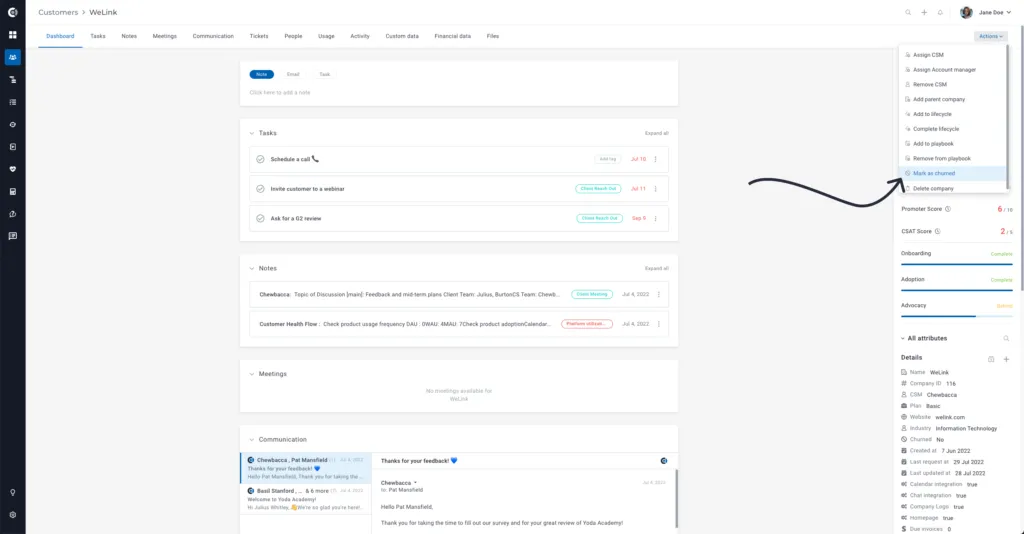Click the chat messages icon in sidebar
Image resolution: width=1024 pixels, height=534 pixels.
coord(12,236)
